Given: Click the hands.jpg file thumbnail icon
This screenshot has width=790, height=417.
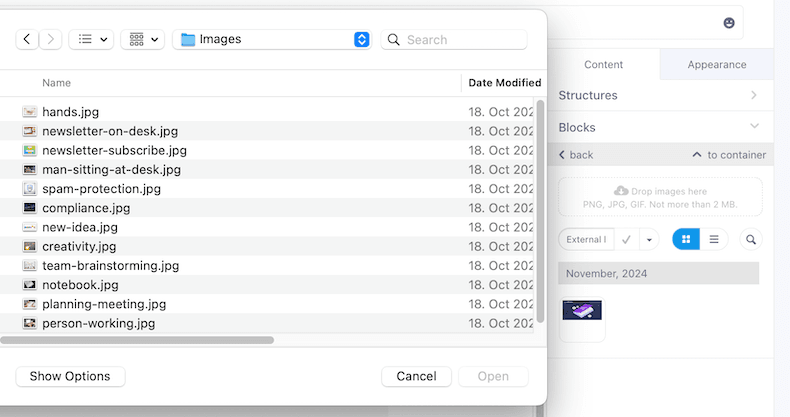Looking at the screenshot, I should click(x=30, y=112).
